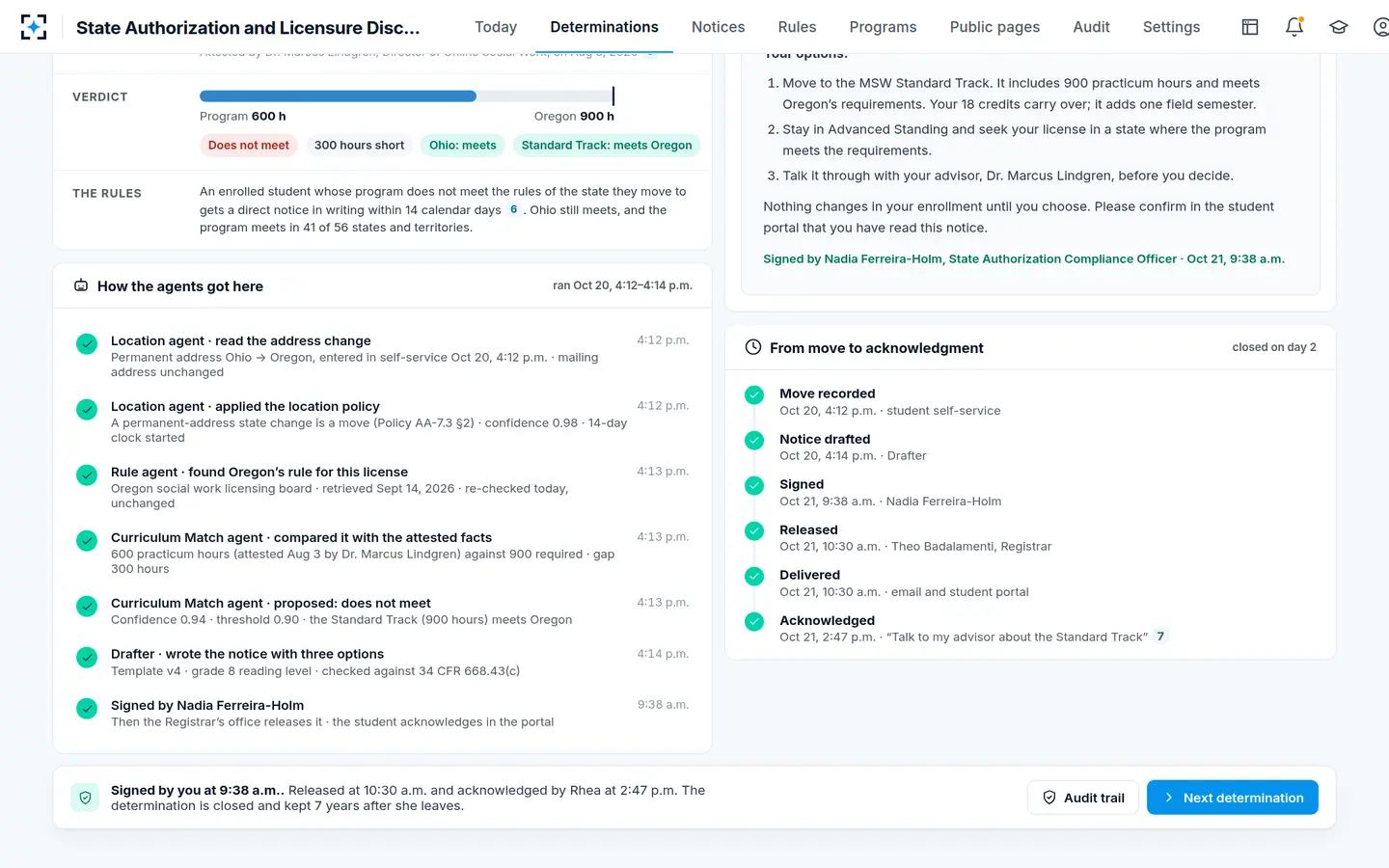Select the Public pages tab
The height and width of the screenshot is (868, 1389).
point(994,27)
